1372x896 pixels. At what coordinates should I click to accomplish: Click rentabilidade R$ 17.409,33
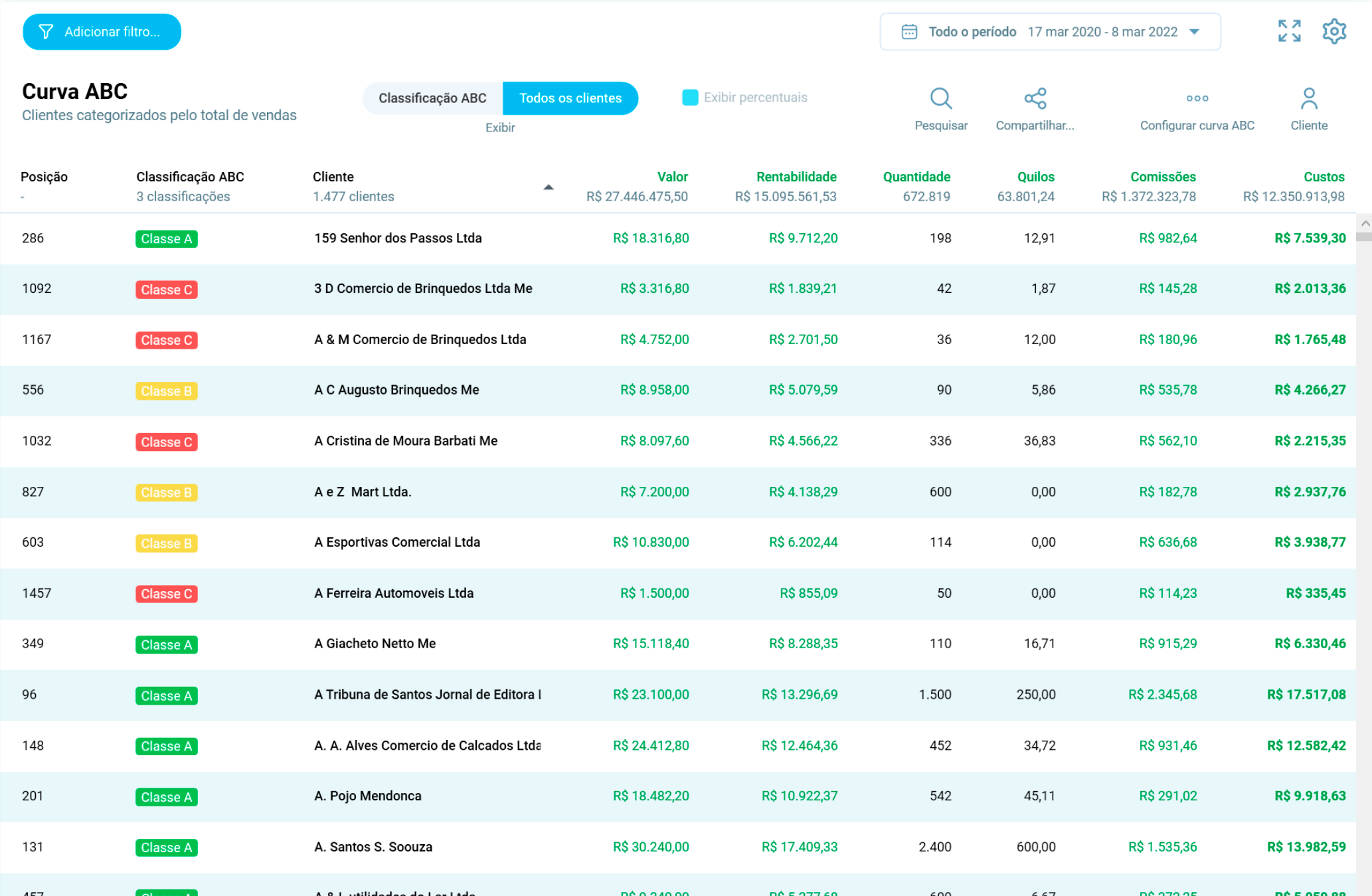[x=800, y=847]
